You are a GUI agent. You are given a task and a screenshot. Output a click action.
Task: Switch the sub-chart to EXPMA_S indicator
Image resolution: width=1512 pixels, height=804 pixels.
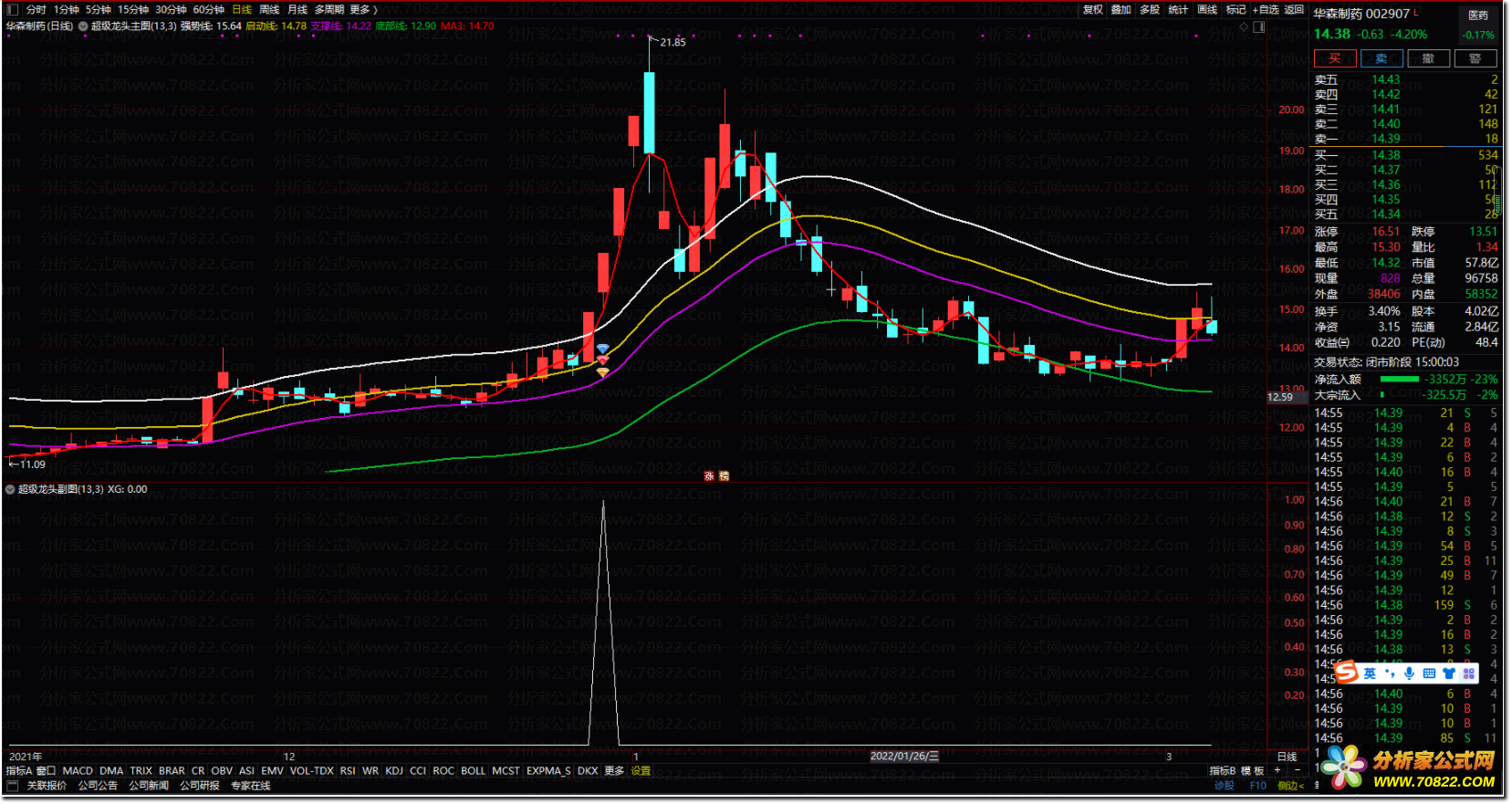point(548,772)
